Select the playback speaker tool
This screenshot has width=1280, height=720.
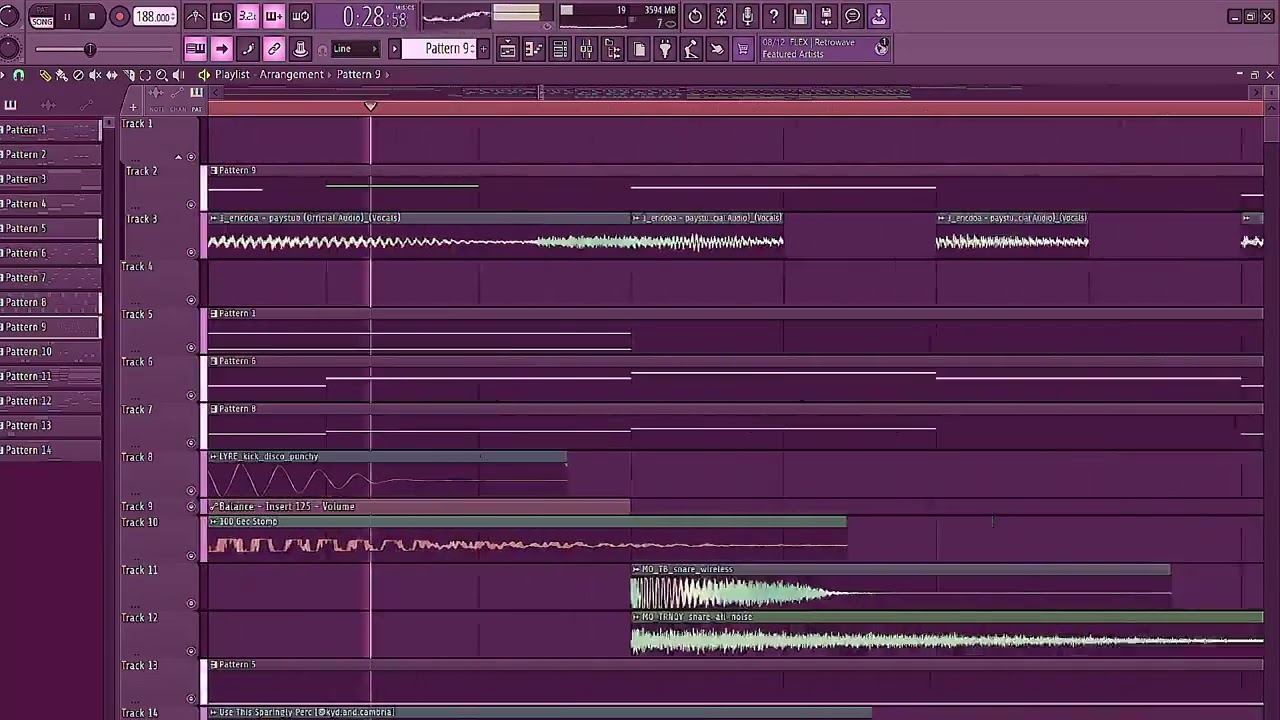click(x=179, y=75)
